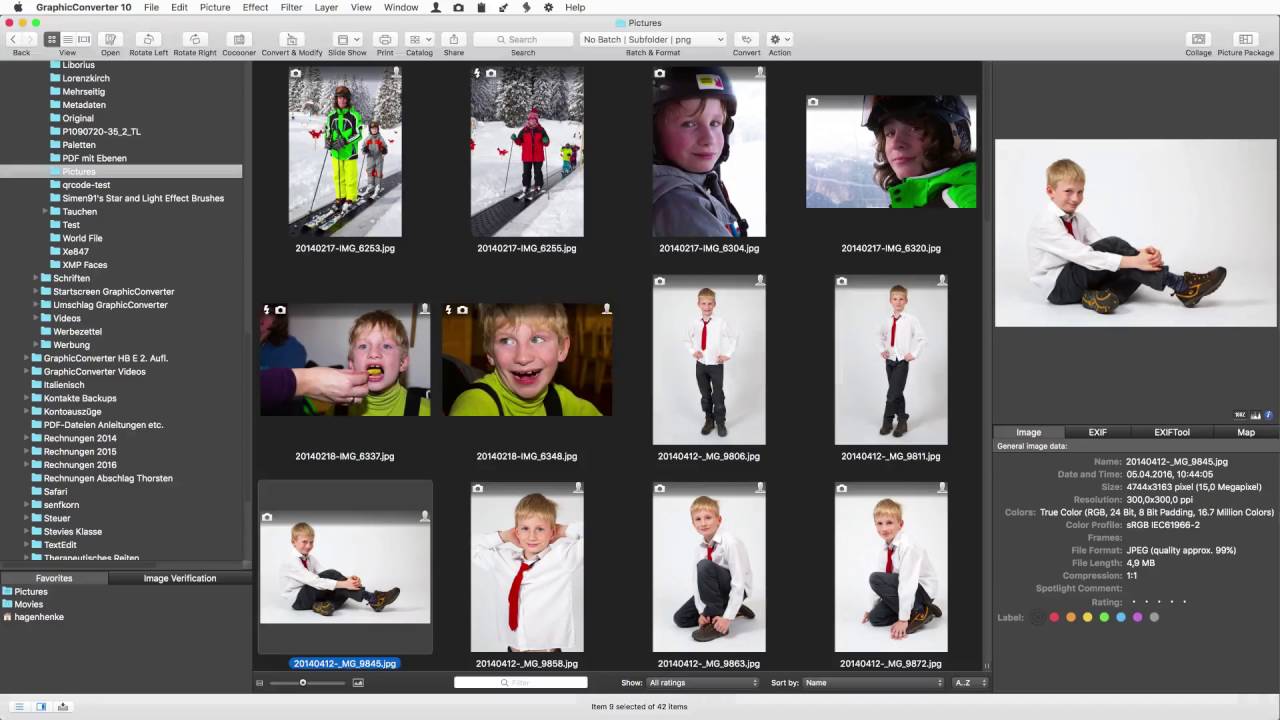Switch to Image Verification tab
Screen dimensions: 1280x720
click(180, 578)
